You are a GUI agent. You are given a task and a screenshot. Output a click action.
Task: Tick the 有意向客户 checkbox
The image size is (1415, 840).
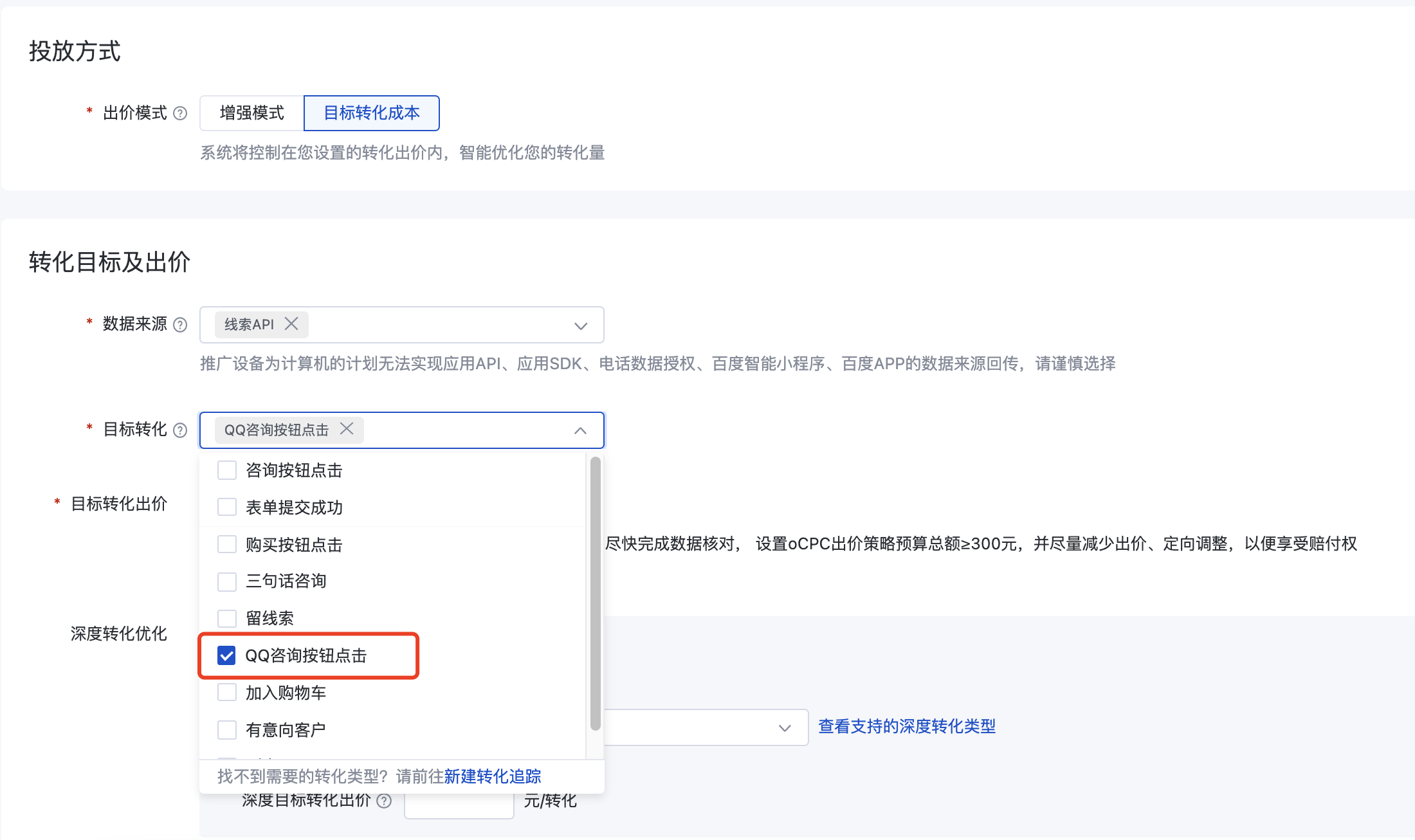[x=227, y=730]
